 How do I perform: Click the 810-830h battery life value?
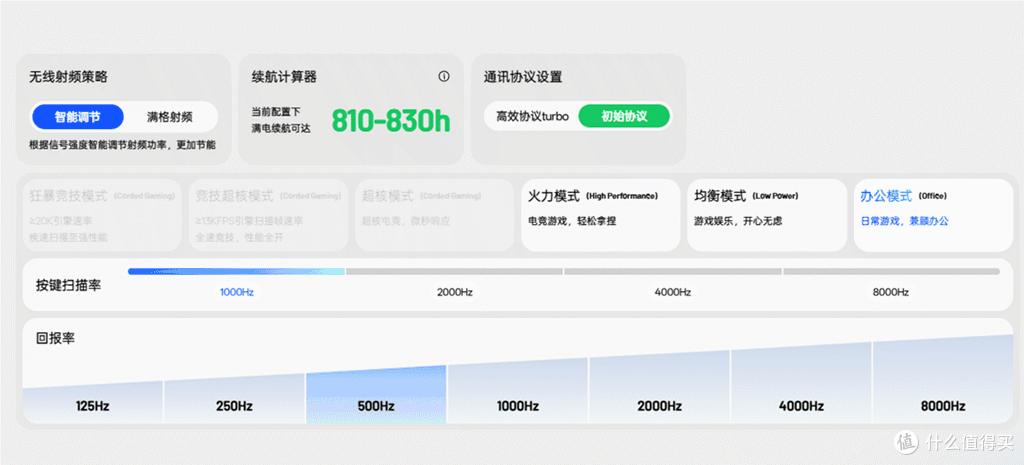[x=391, y=120]
